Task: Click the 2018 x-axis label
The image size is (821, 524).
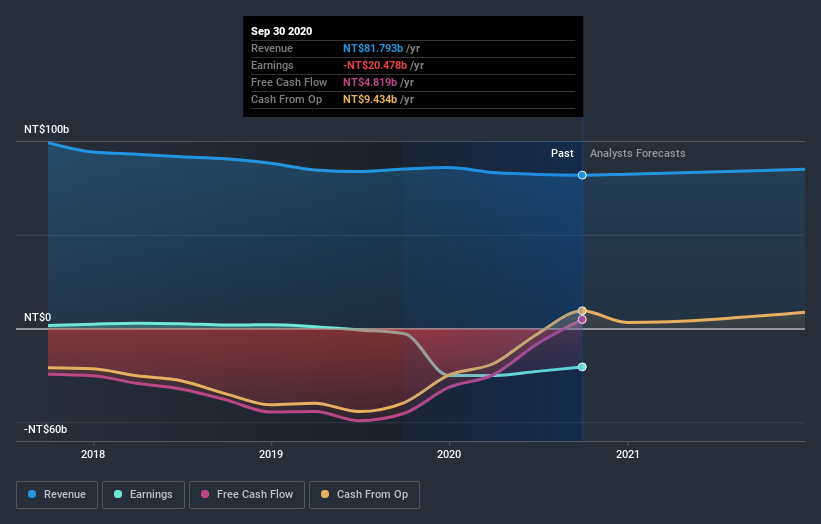Action: 93,454
